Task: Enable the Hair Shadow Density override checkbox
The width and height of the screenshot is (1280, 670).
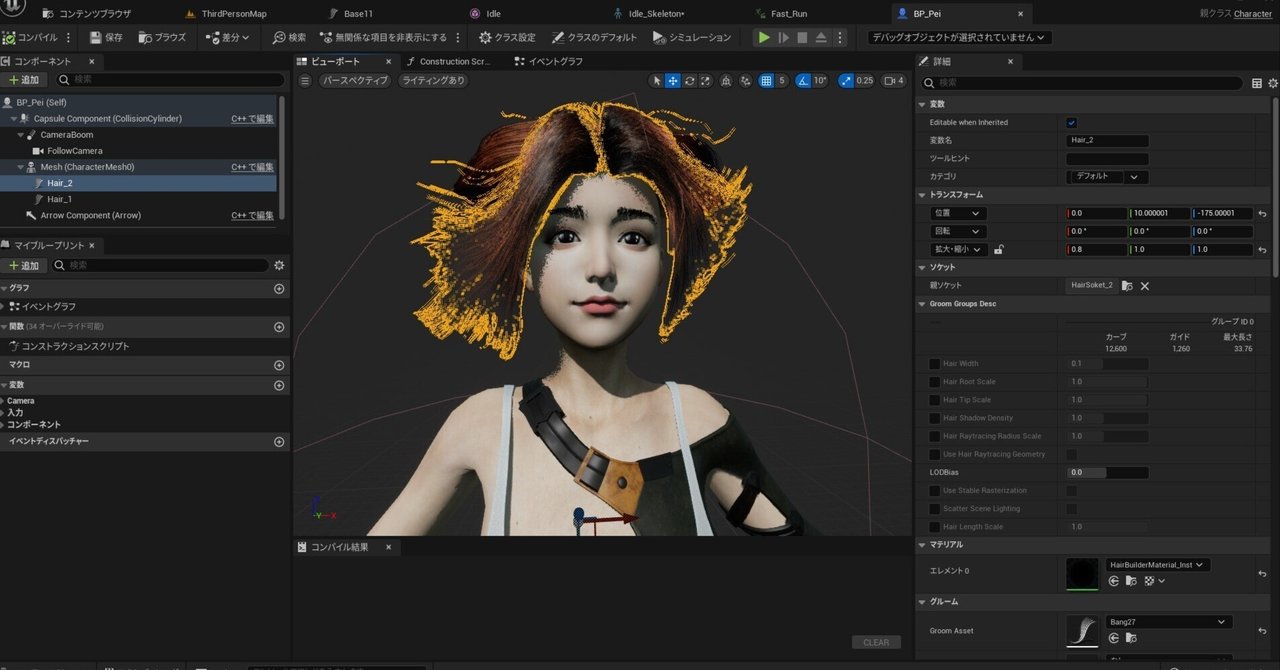Action: pyautogui.click(x=934, y=418)
